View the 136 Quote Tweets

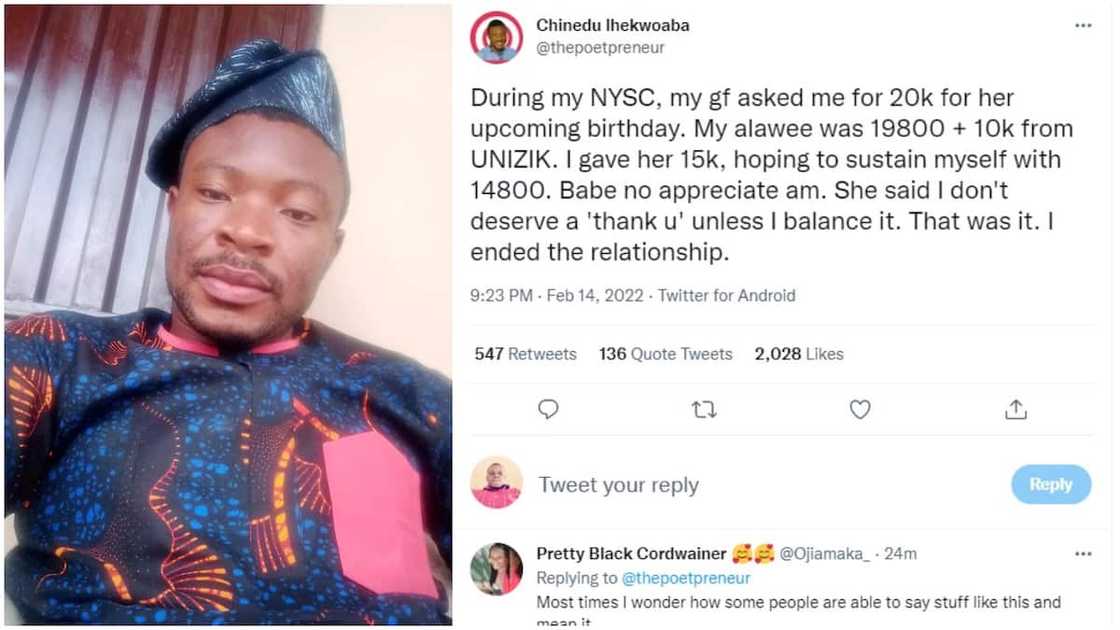[x=665, y=353]
